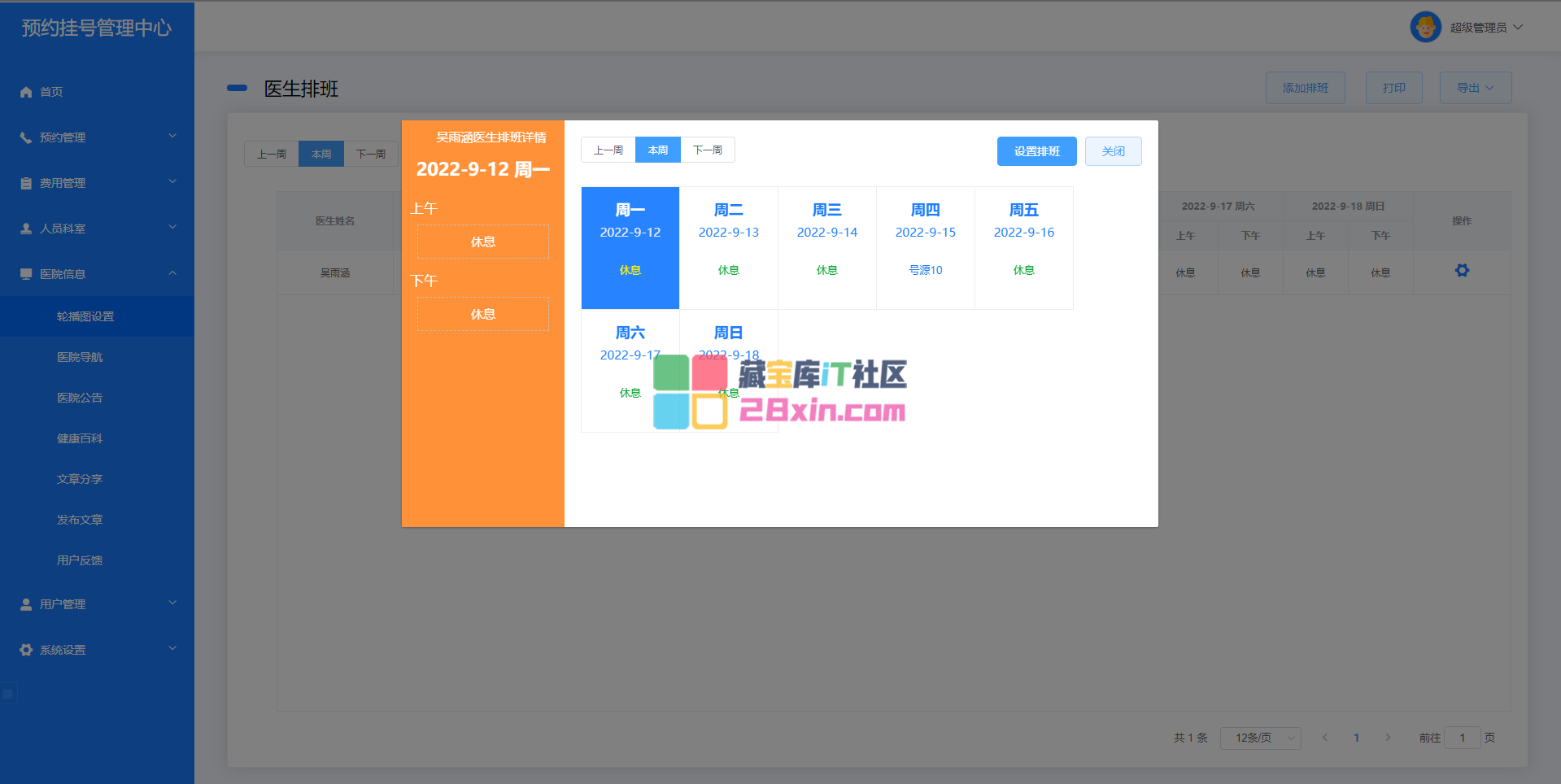
Task: Click 吴雨涵 name cell in the table
Action: (335, 272)
